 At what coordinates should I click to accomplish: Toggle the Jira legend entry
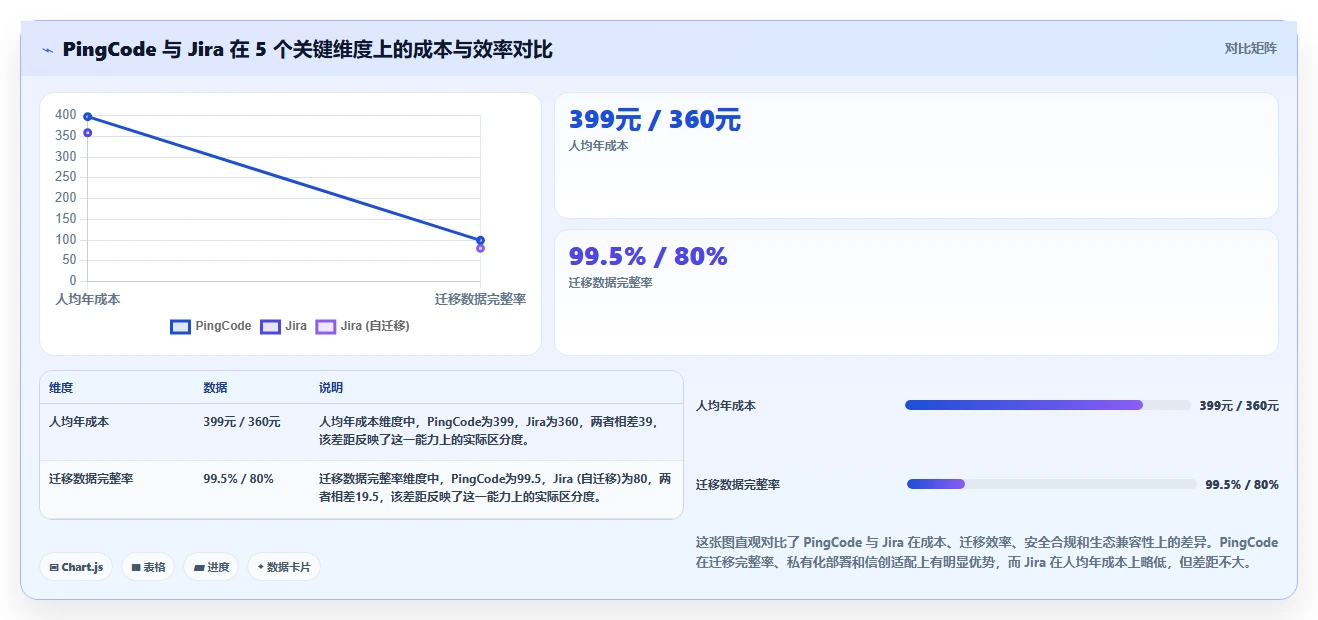283,326
